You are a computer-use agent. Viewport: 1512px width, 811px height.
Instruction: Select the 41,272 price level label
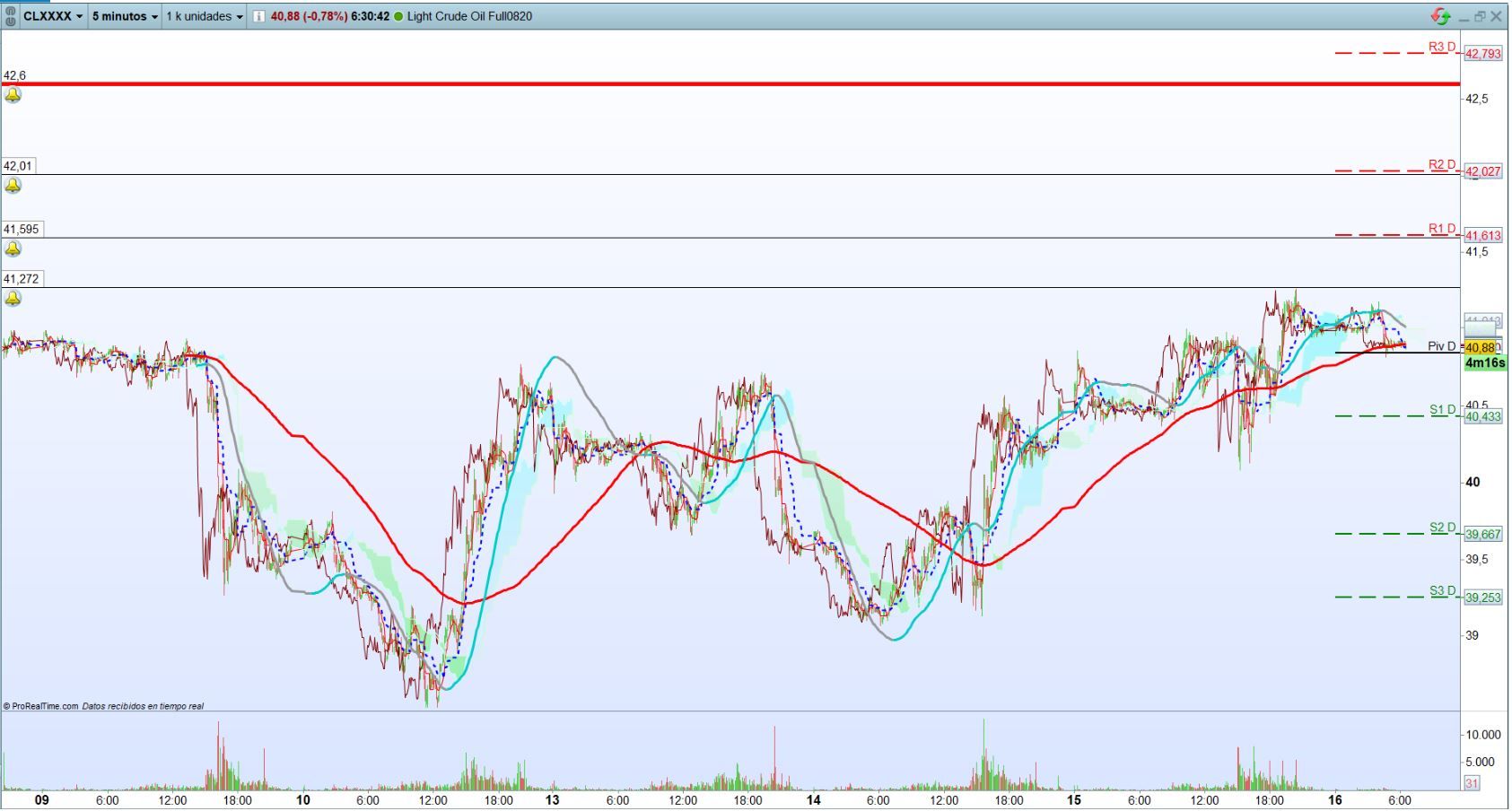22,279
